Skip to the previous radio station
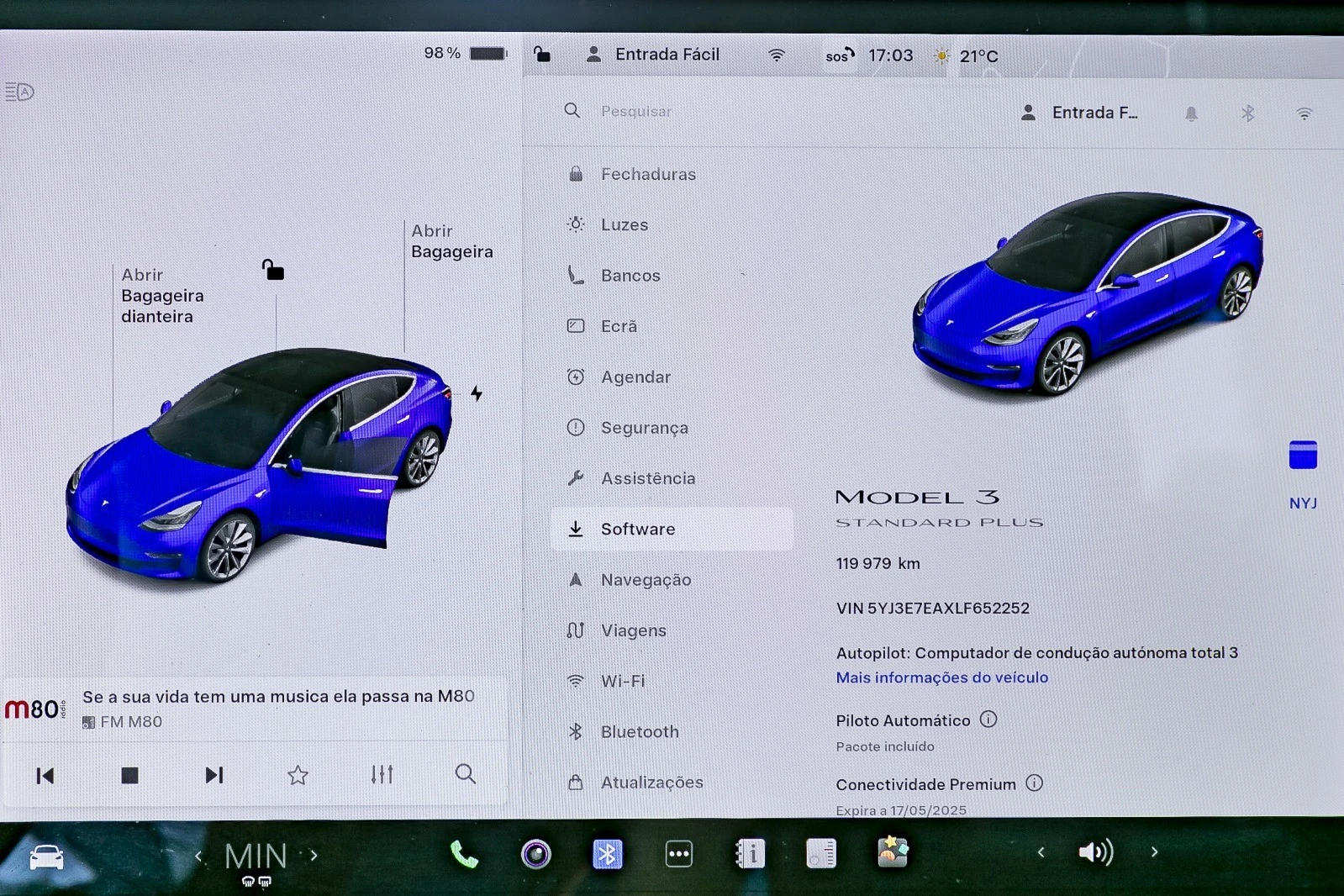The image size is (1344, 896). [45, 776]
